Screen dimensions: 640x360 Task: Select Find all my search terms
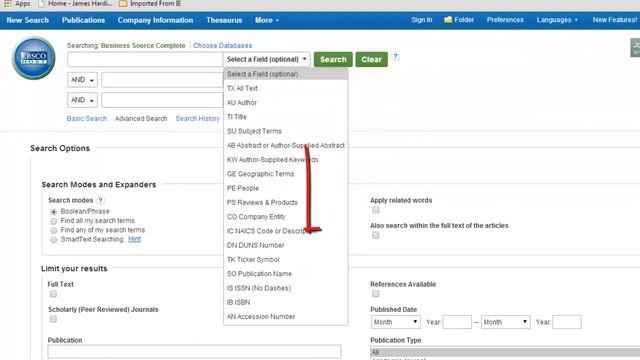coord(53,221)
